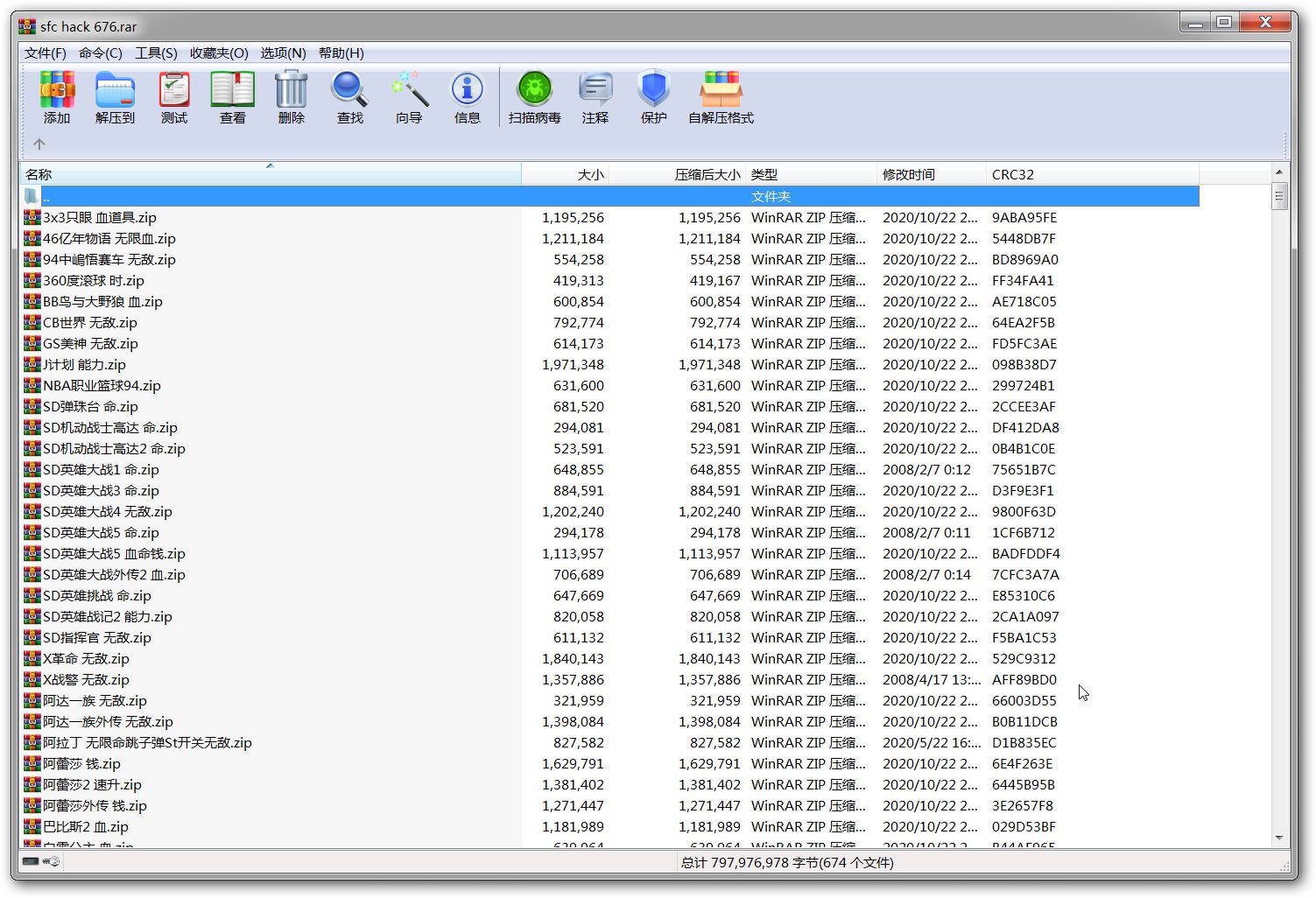
Task: Select file 阿达一族外传 无敌.zip
Action: tap(108, 721)
